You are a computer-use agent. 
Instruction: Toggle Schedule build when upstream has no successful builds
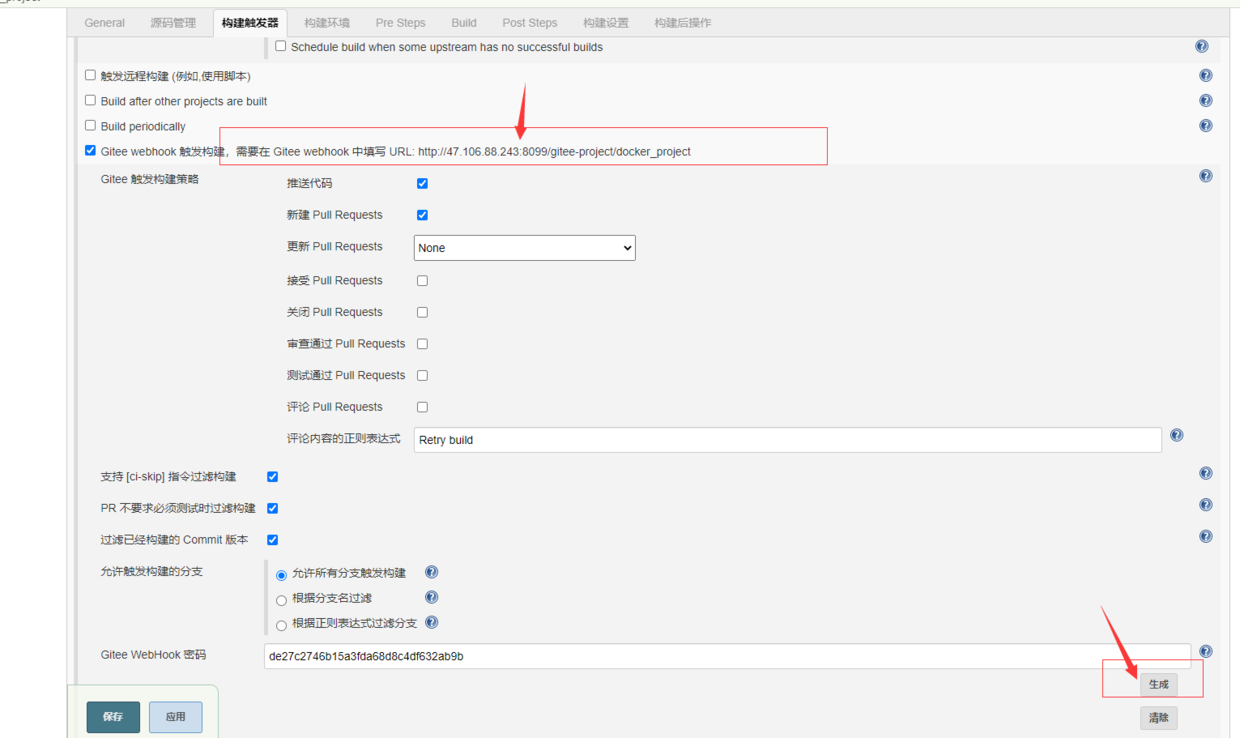(x=281, y=46)
